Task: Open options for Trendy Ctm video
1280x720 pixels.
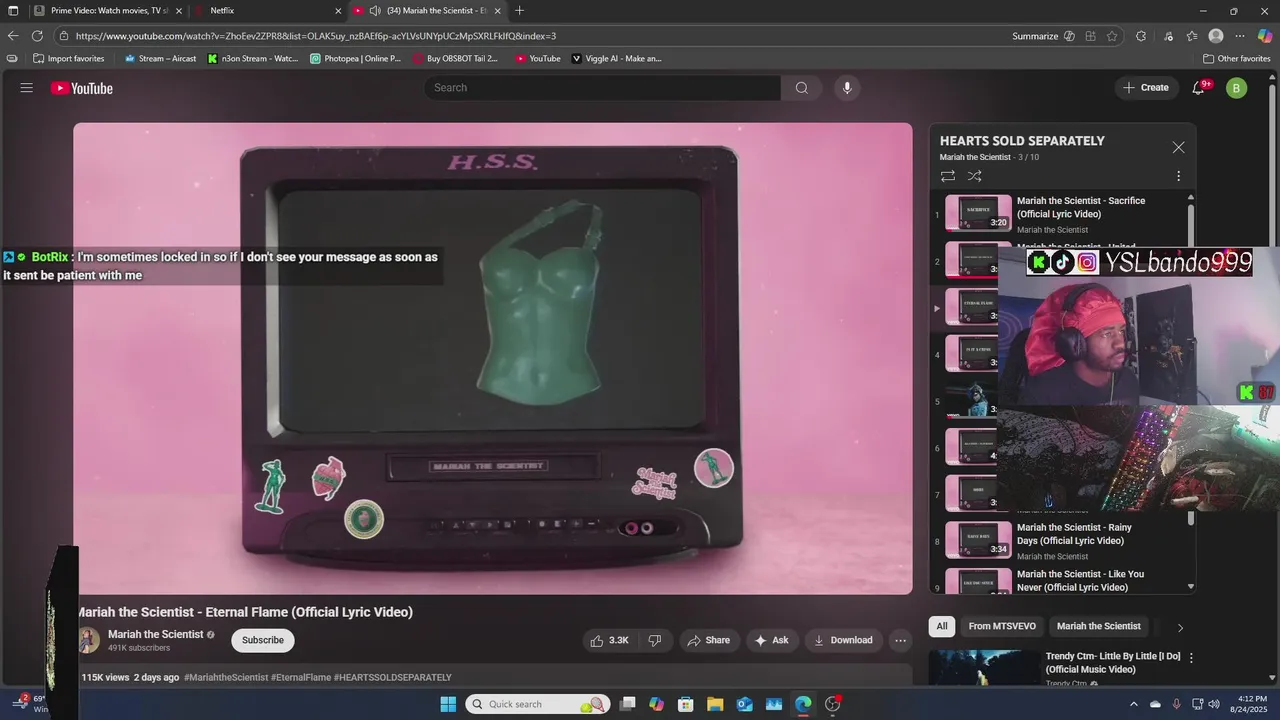Action: 1190,657
